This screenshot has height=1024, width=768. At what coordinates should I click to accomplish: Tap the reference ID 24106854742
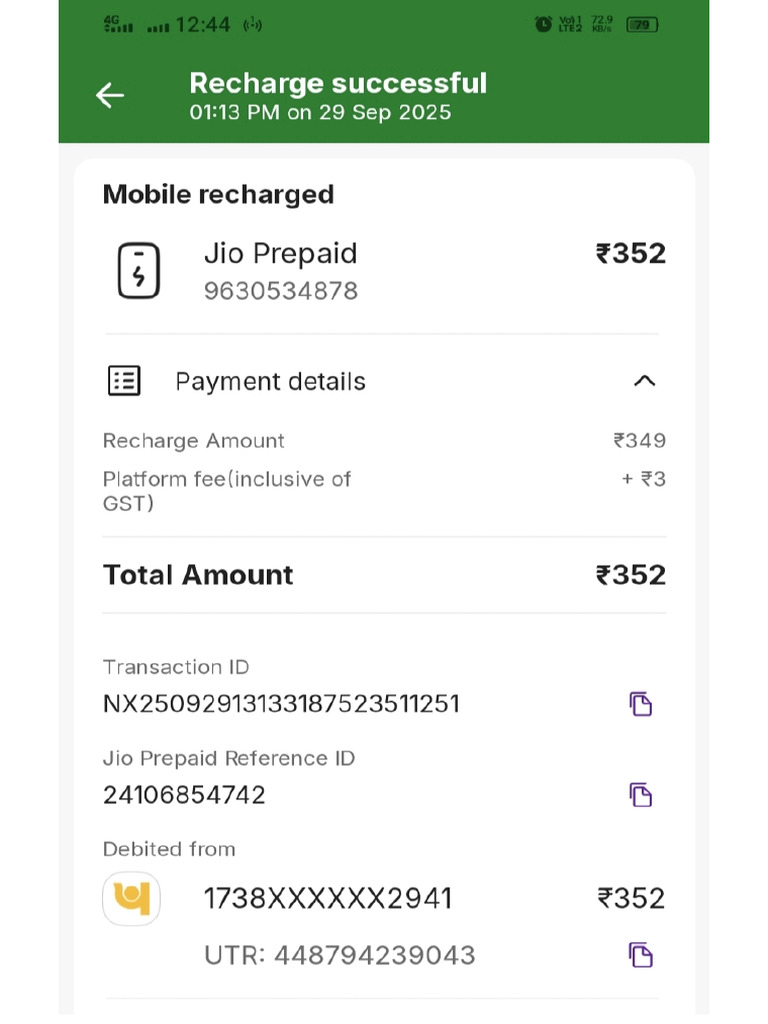[184, 795]
